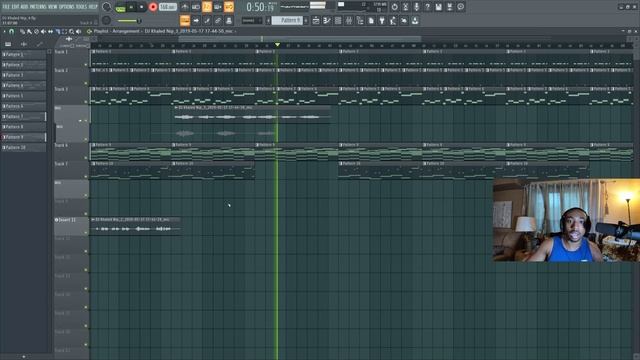Open the ADD menu
640x360 pixels.
[x=24, y=7]
